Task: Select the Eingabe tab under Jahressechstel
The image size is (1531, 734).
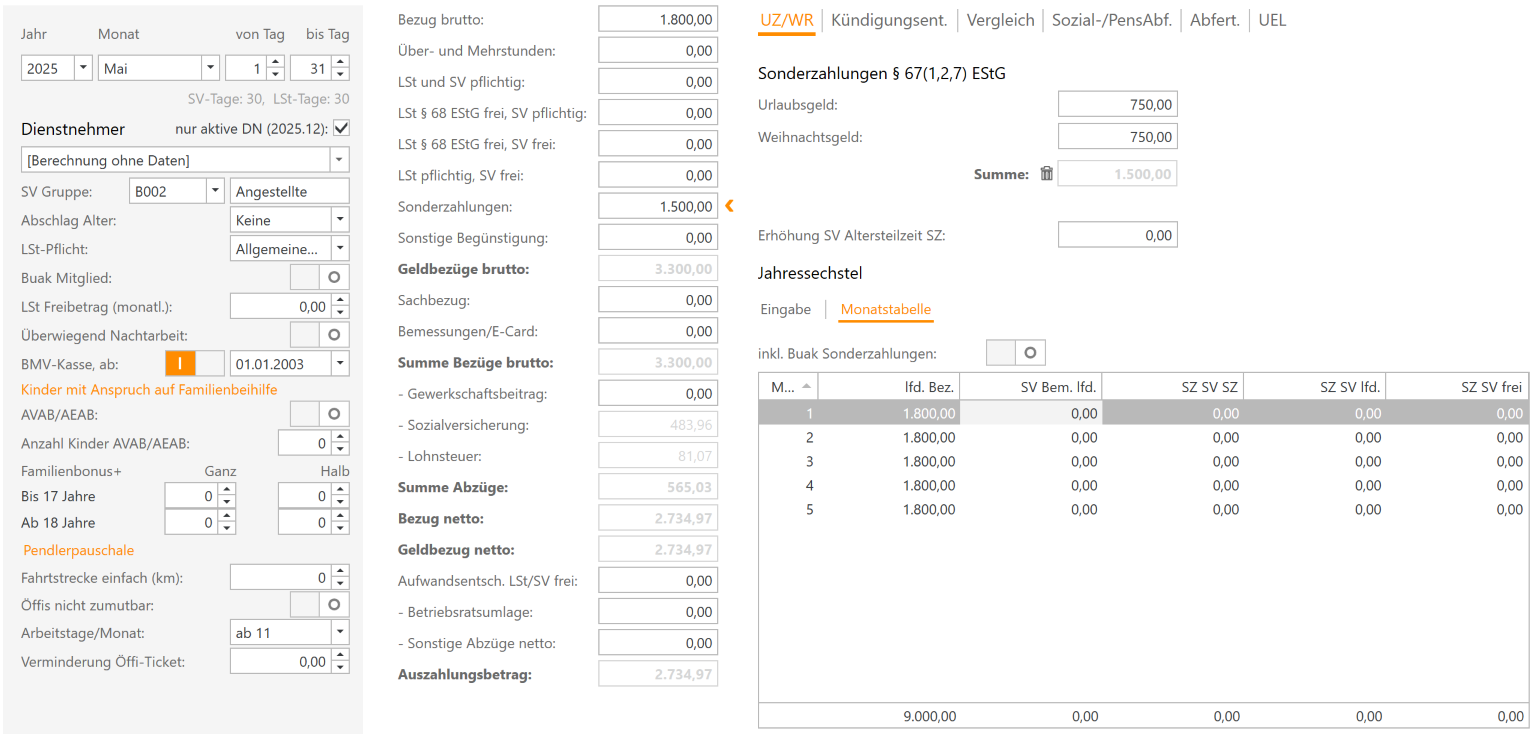Action: pos(786,309)
